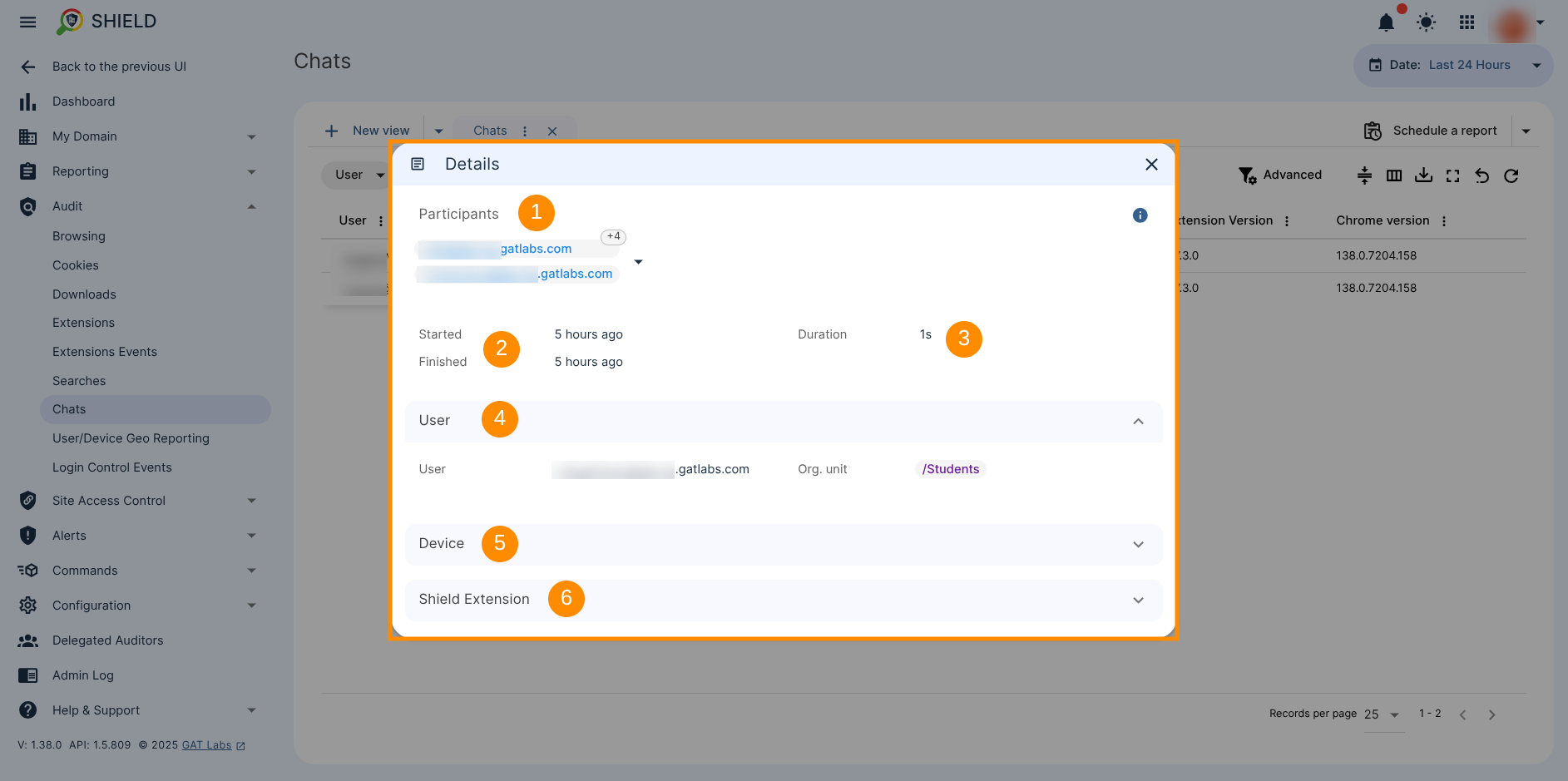Screen dimensions: 1568x781
Task: Open the Date range dropdown
Action: point(1453,65)
